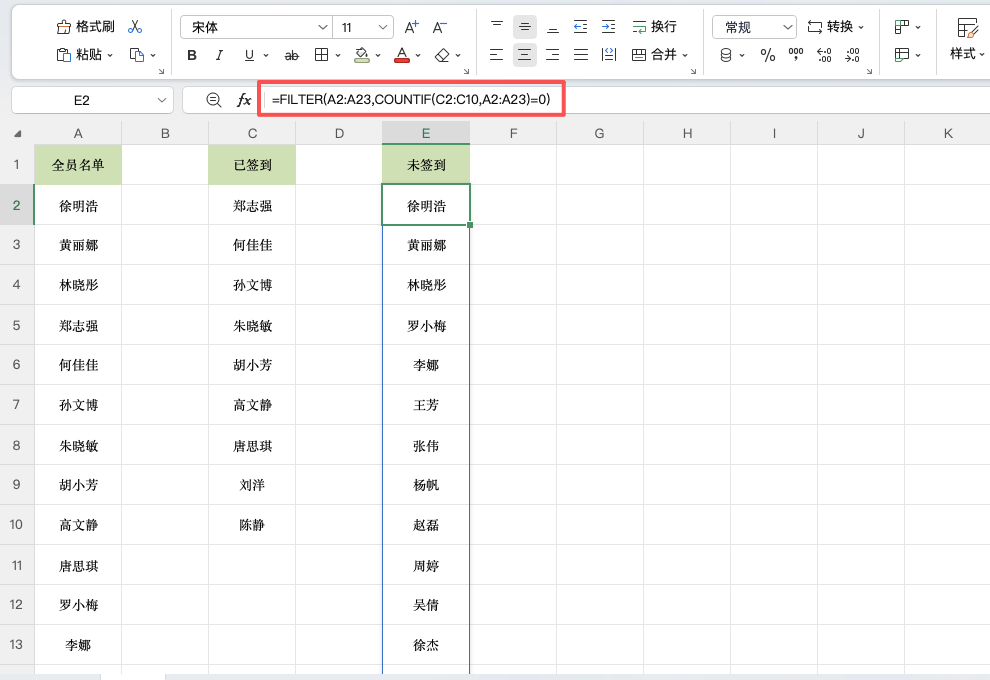990x680 pixels.
Task: Open the clear (eraser) dropdown arrow
Action: [458, 56]
